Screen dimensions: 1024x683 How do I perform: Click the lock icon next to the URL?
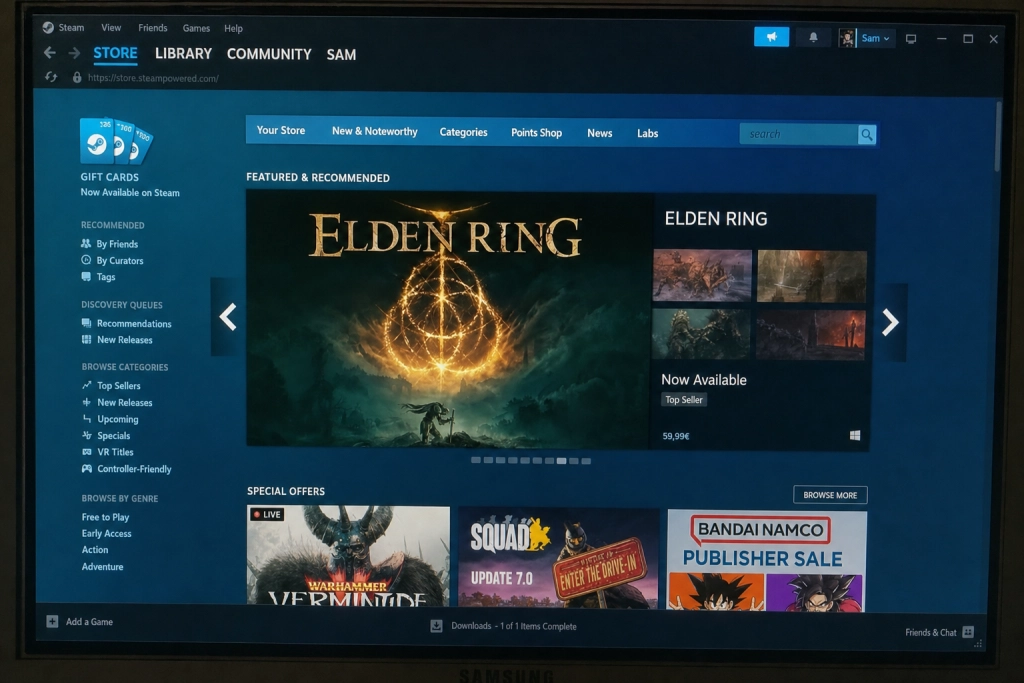(77, 77)
